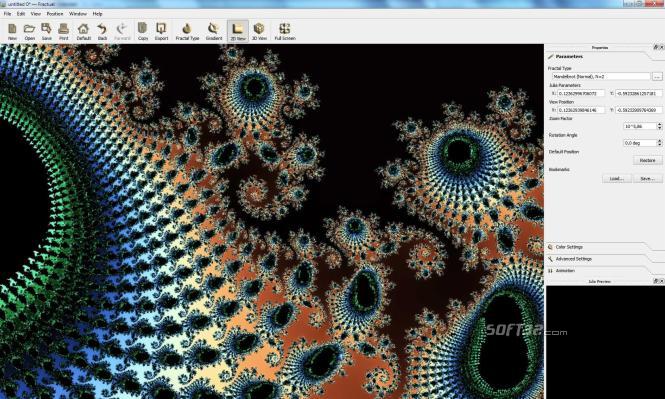This screenshot has height=399, width=665.
Task: Close the Julia Preview panel
Action: tap(661, 281)
